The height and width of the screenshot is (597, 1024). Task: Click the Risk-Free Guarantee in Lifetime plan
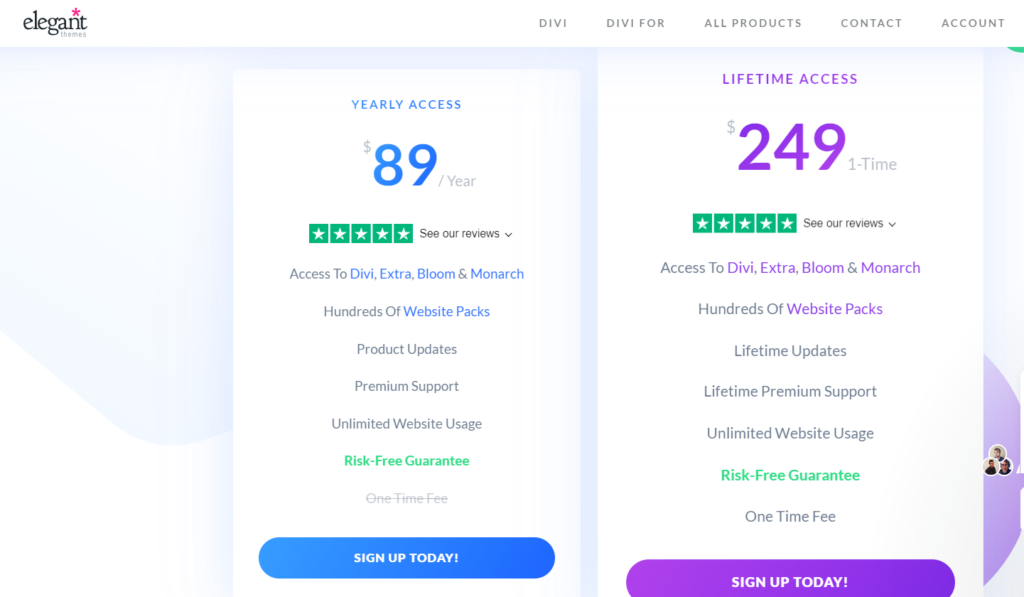pos(790,475)
